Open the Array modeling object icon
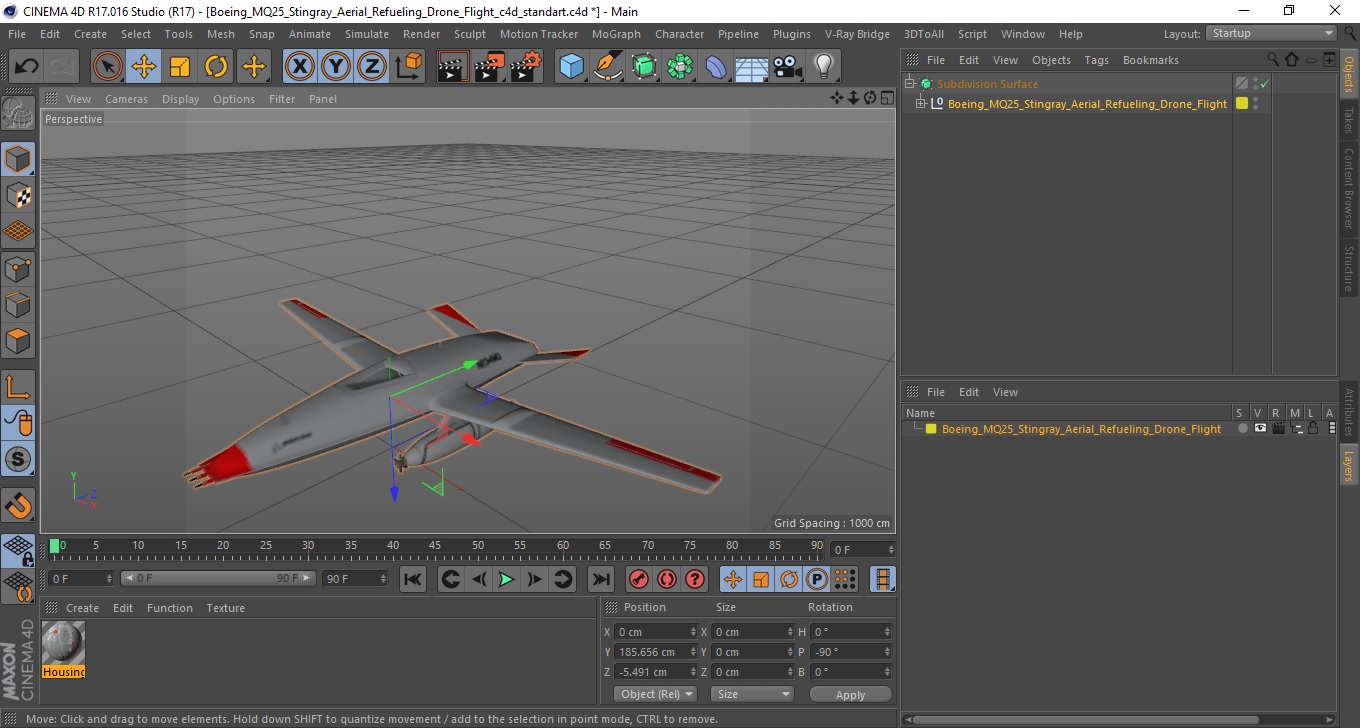Image resolution: width=1360 pixels, height=728 pixels. 680,67
